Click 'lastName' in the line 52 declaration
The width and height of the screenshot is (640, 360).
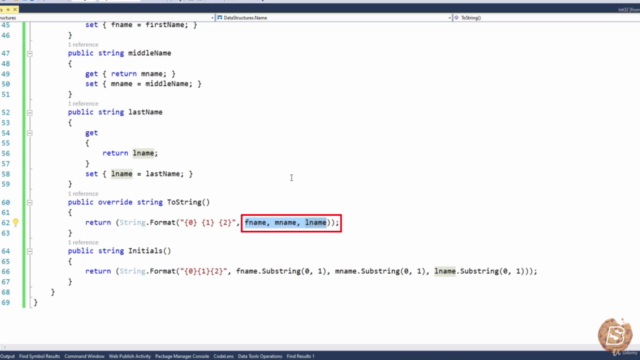[145, 112]
